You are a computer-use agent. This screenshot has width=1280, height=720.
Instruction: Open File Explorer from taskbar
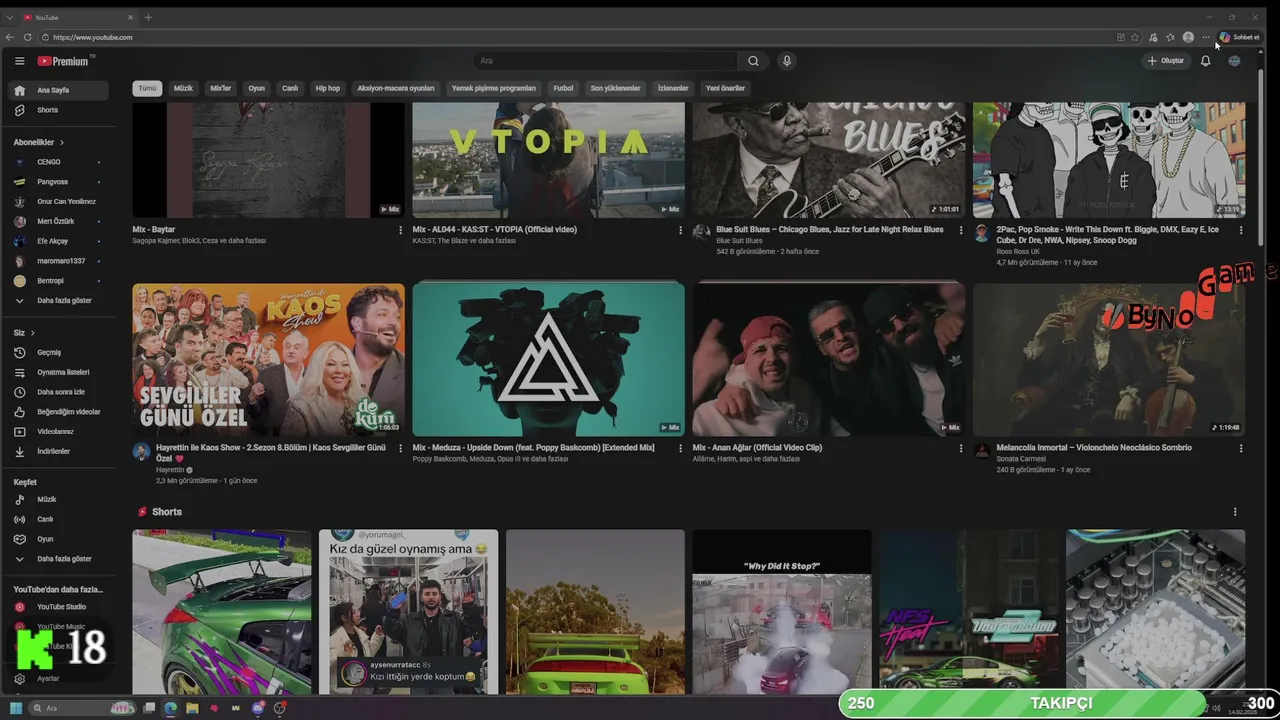pyautogui.click(x=192, y=708)
